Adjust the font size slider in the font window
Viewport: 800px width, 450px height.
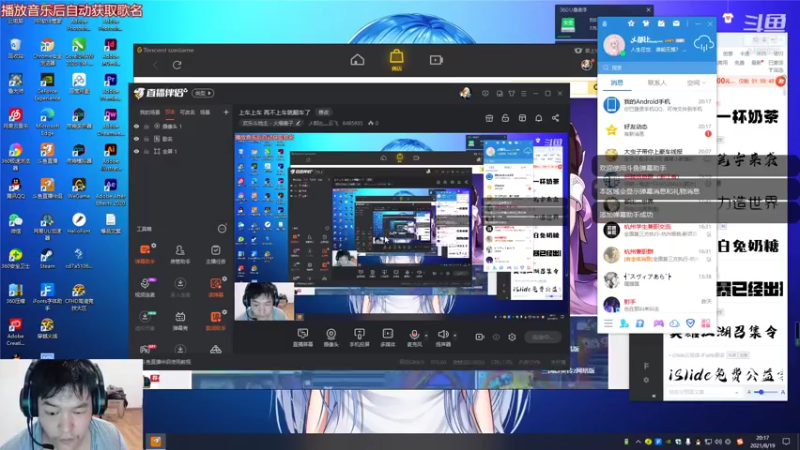(x=765, y=392)
